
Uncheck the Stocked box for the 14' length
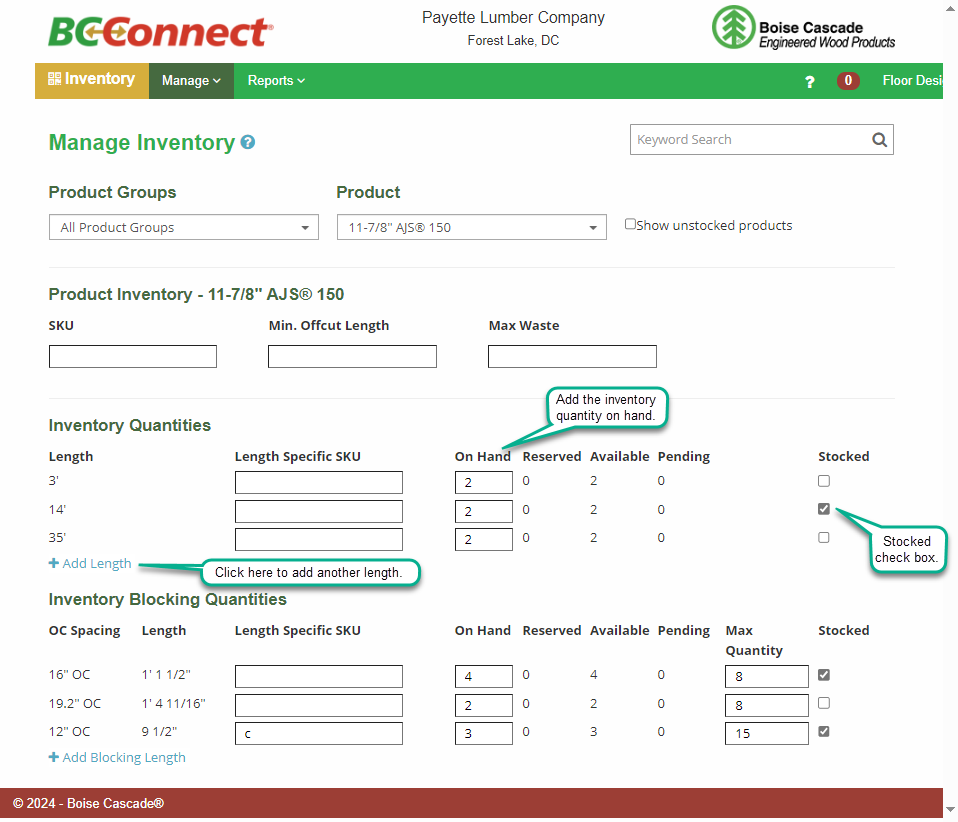coord(823,508)
